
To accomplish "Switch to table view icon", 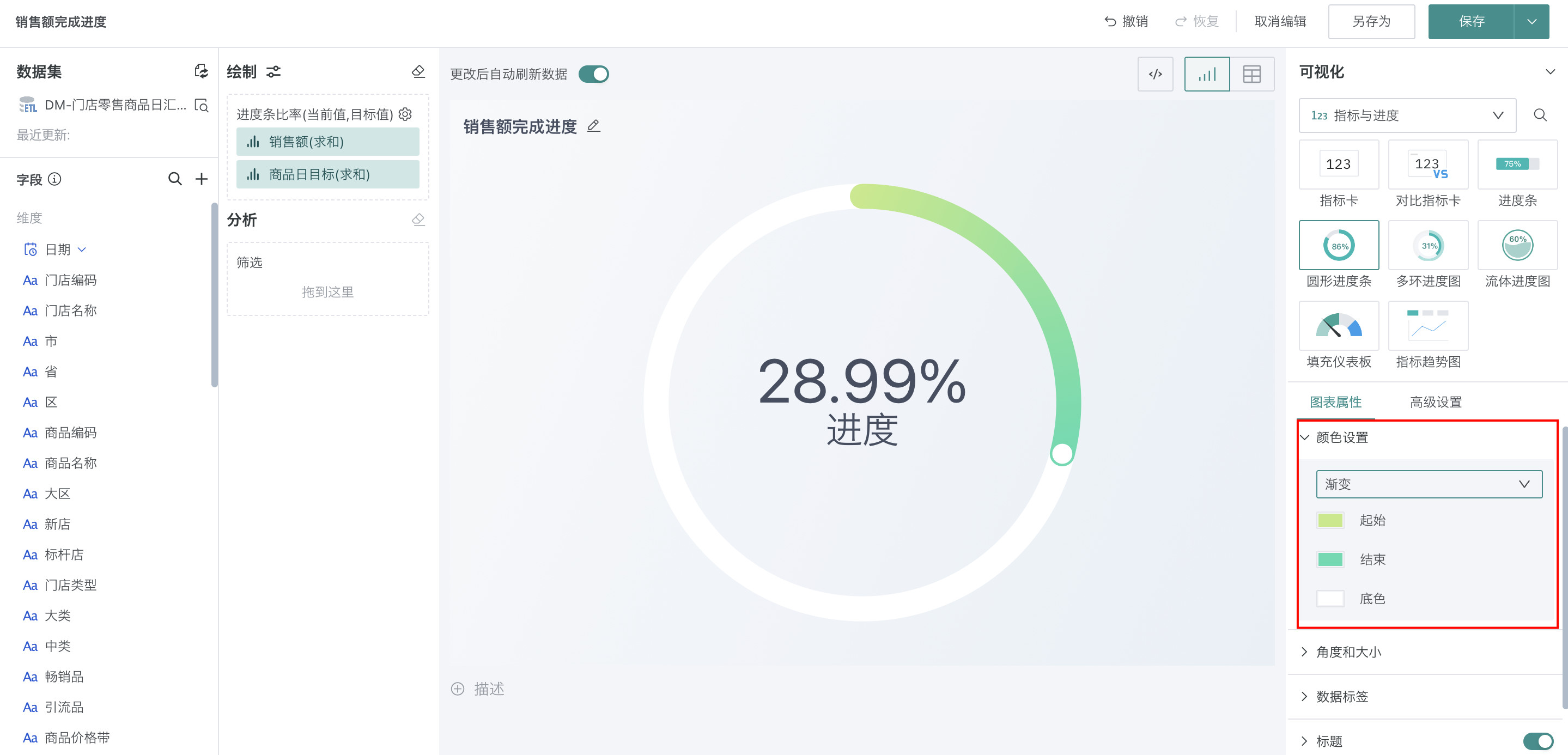I will point(1251,74).
